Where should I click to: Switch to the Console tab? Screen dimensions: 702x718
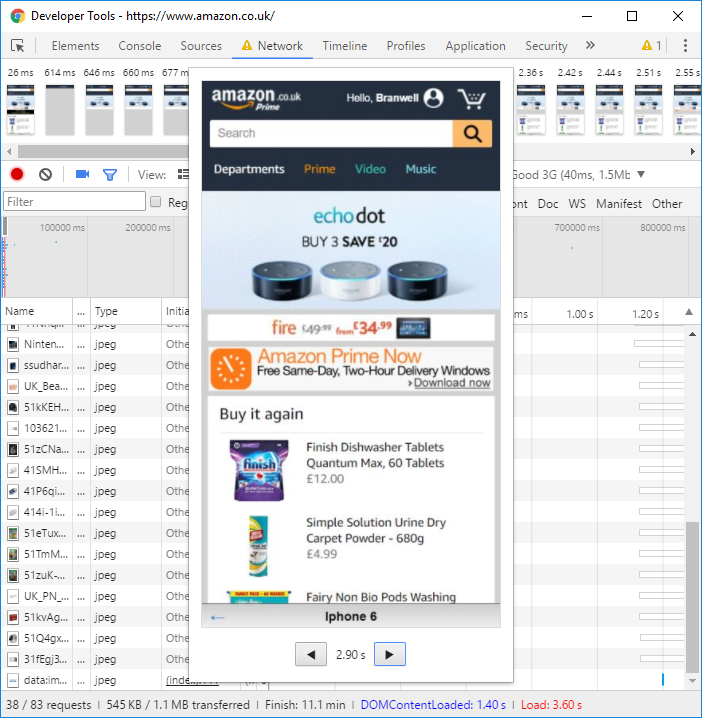[x=140, y=46]
